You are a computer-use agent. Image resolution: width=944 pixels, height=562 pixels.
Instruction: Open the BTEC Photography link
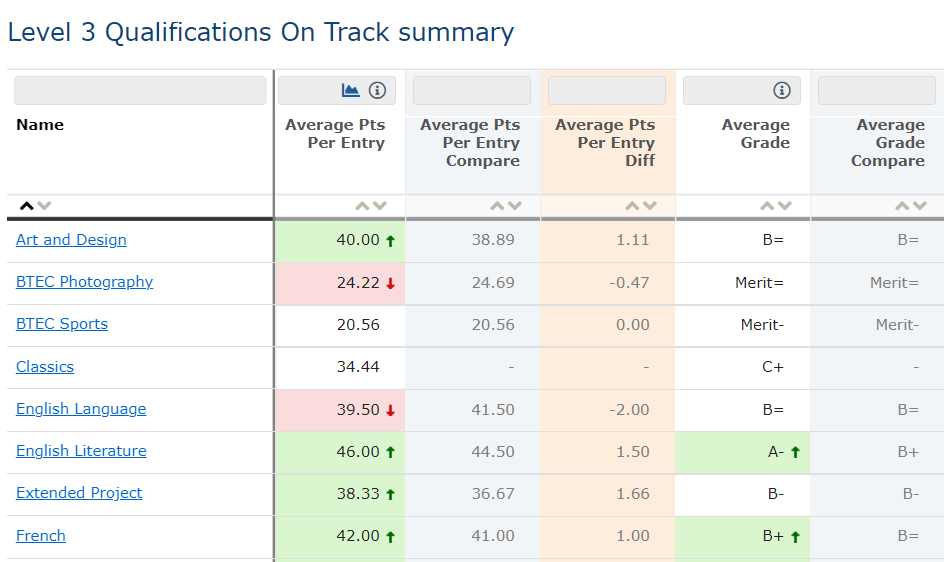(x=85, y=282)
